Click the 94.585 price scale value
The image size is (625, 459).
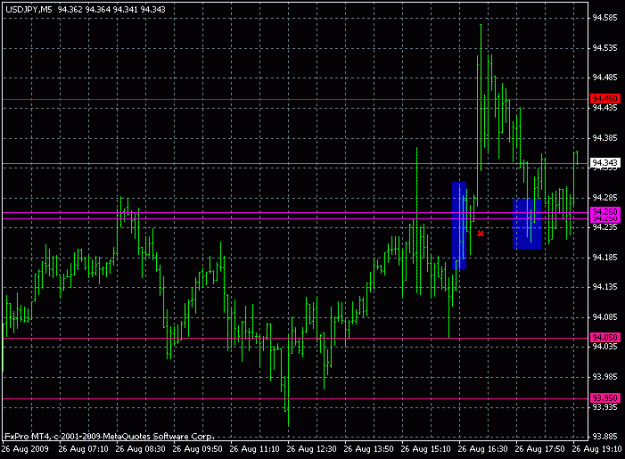pyautogui.click(x=605, y=18)
